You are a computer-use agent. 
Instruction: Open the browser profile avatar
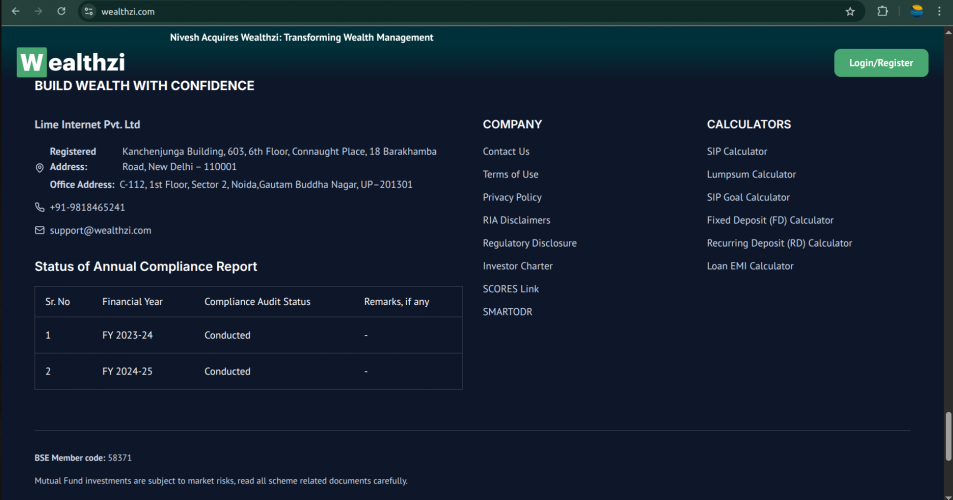tap(917, 11)
